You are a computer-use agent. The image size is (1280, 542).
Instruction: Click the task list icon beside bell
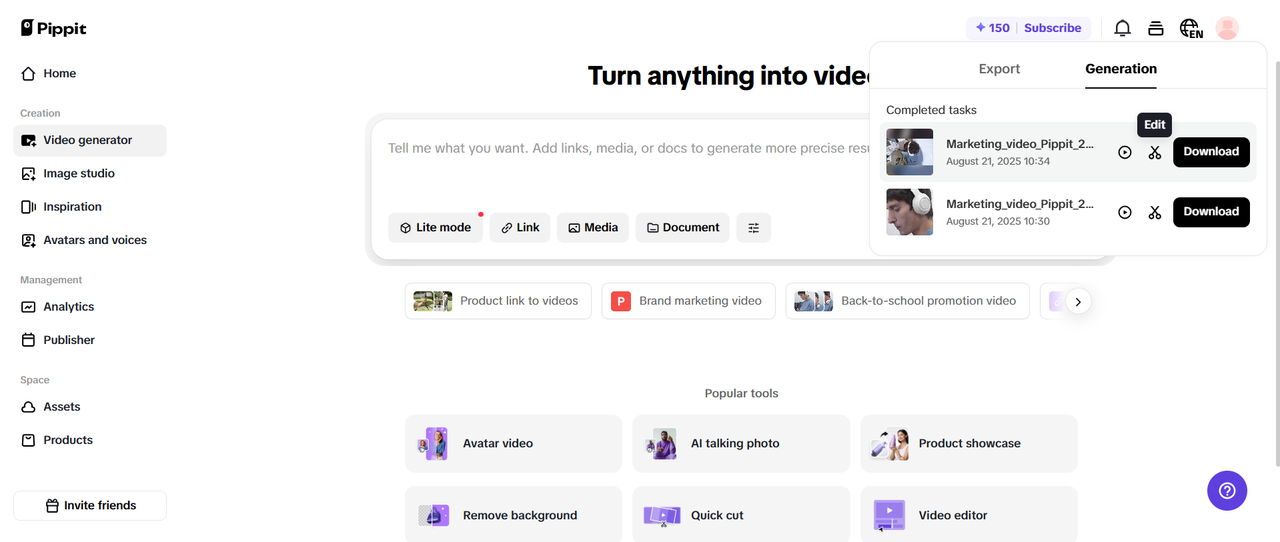coord(1156,28)
